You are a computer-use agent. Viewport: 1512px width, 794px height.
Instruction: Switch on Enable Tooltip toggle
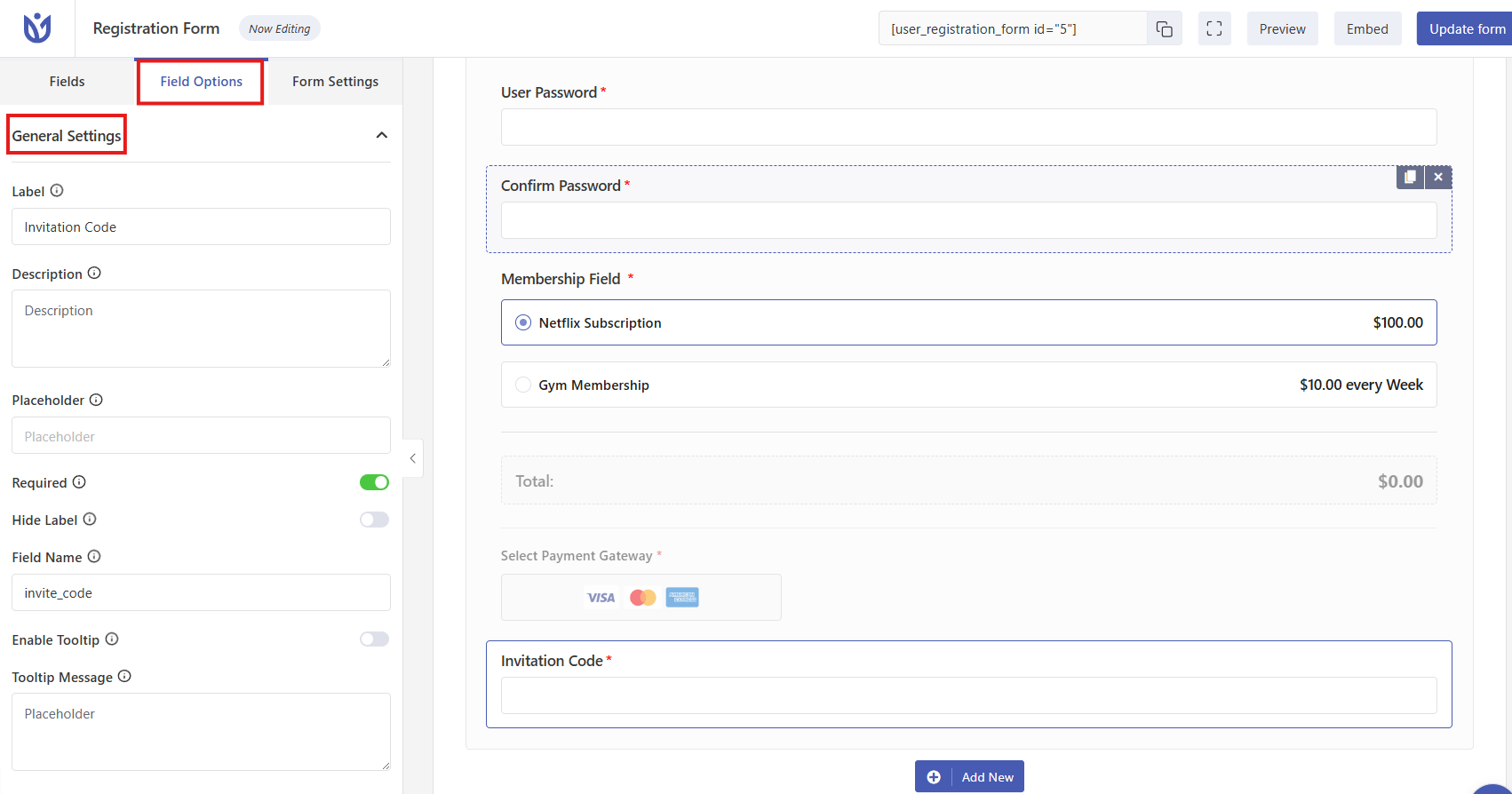(374, 639)
